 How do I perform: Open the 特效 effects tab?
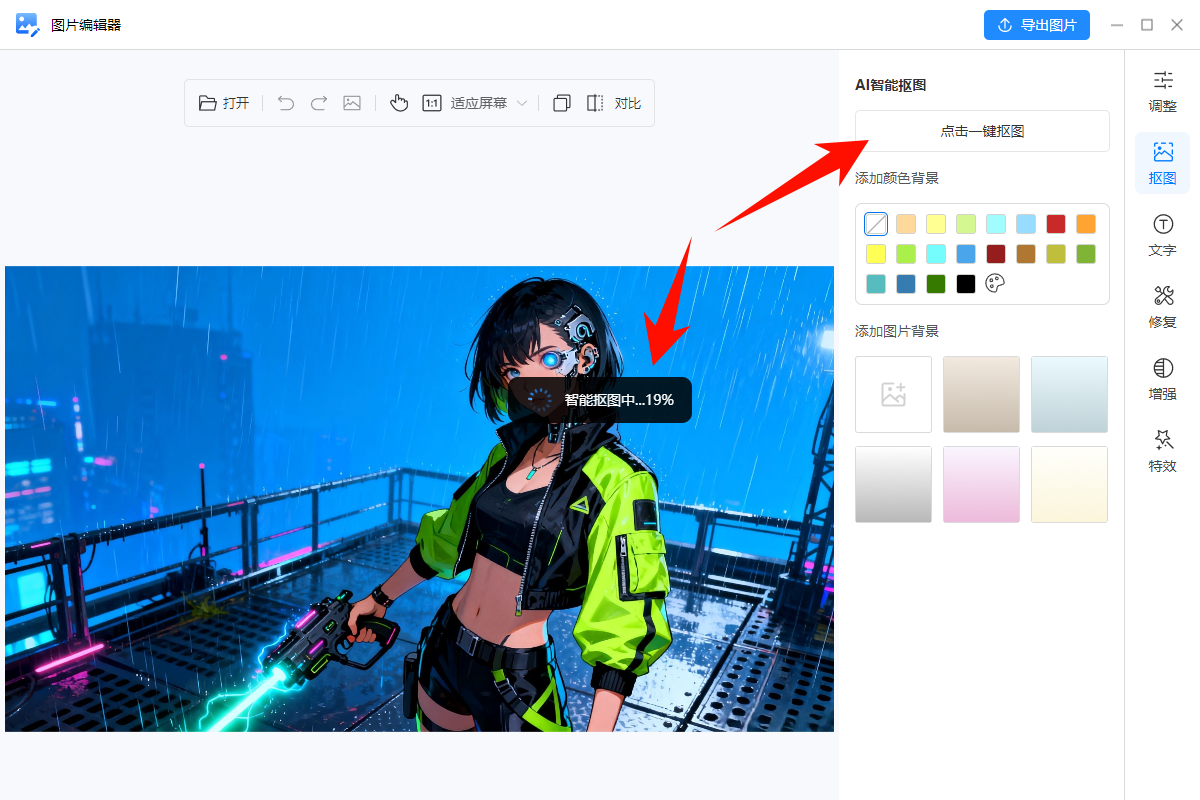(1163, 452)
